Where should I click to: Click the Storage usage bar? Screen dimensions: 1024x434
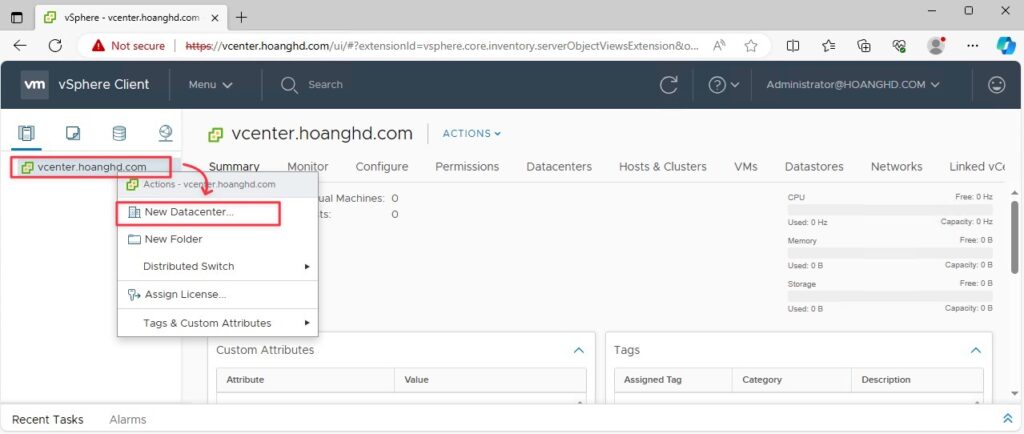[890, 296]
